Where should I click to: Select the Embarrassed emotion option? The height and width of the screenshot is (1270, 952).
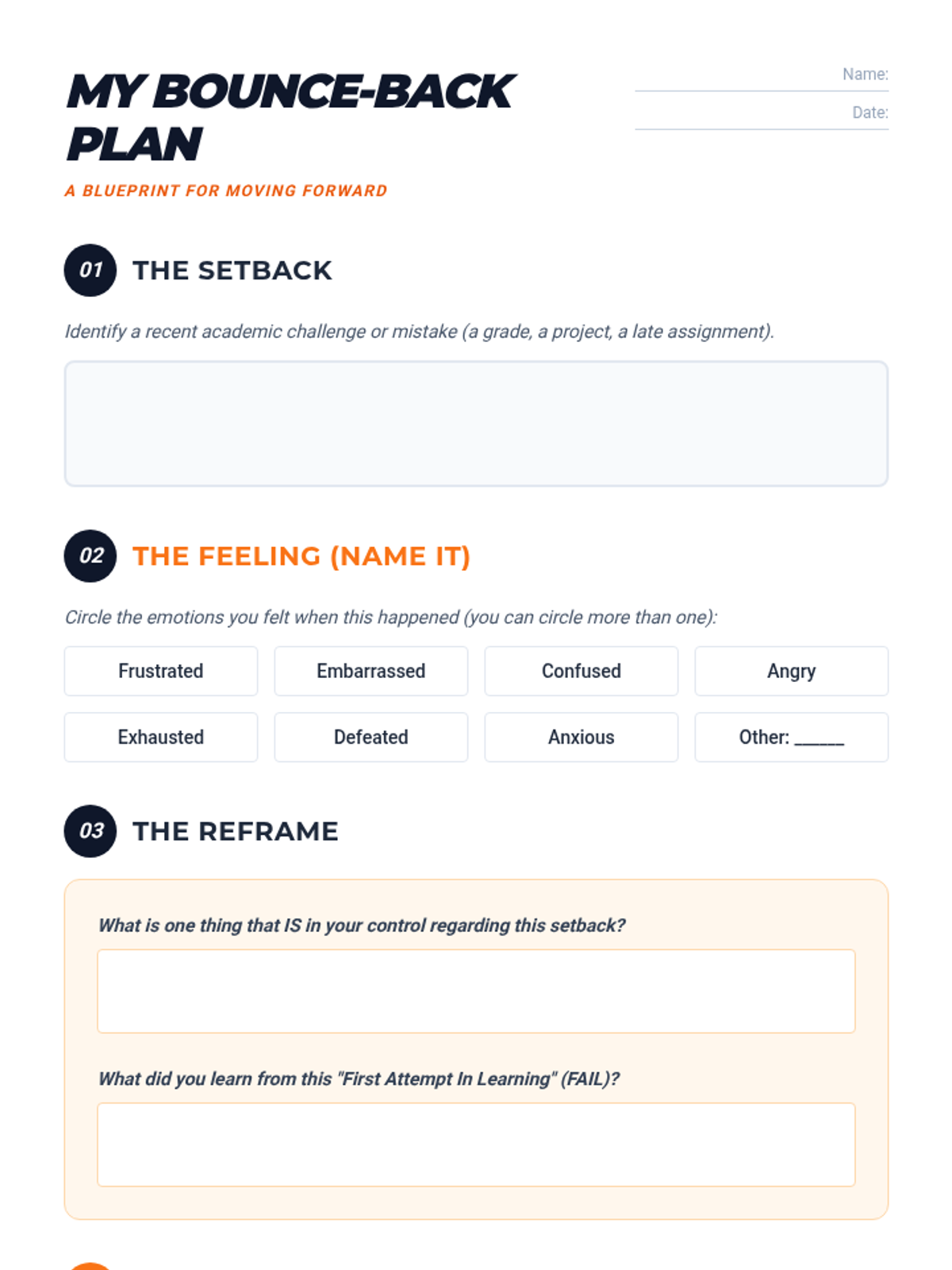371,671
